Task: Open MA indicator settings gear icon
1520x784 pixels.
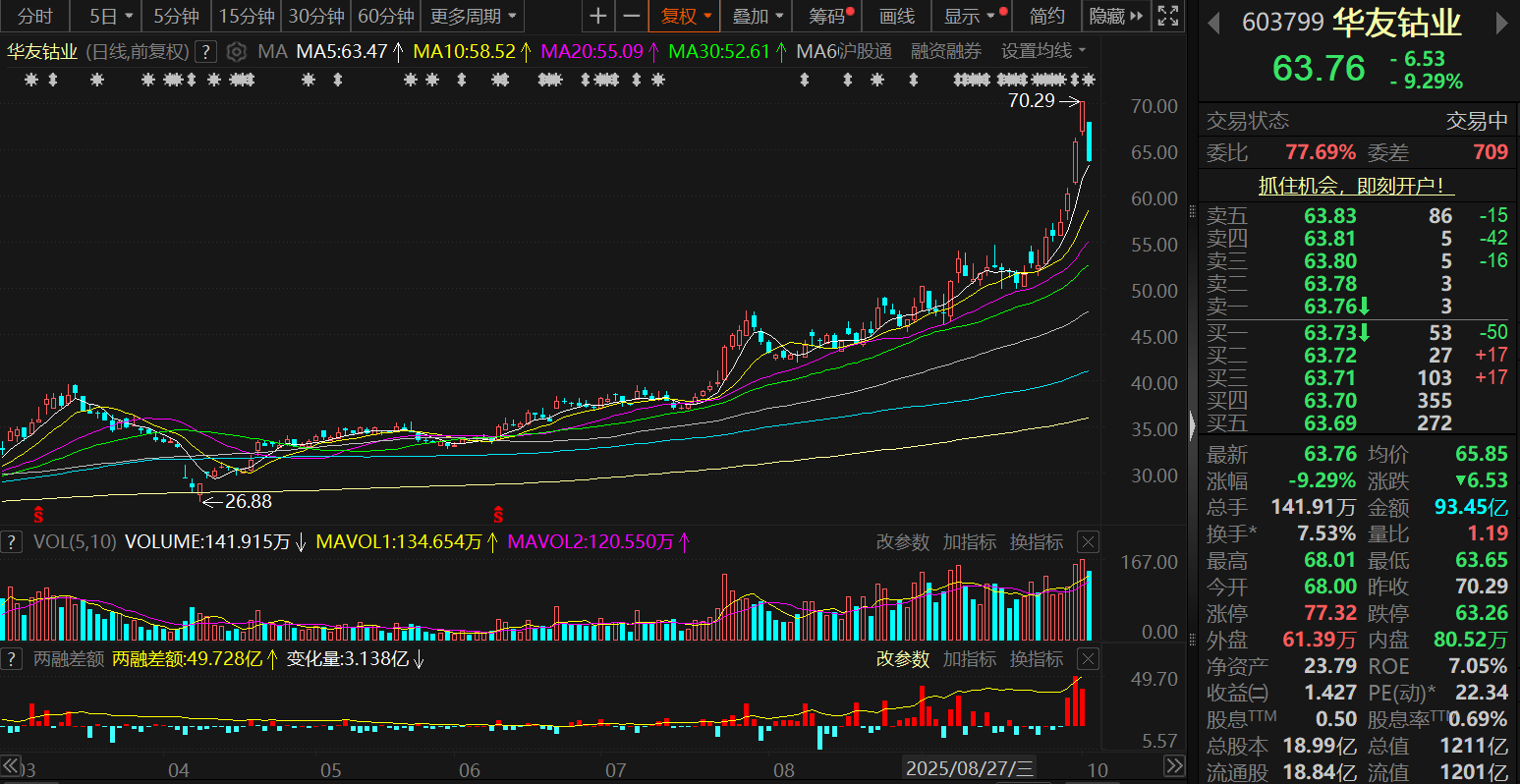Action: coord(236,52)
